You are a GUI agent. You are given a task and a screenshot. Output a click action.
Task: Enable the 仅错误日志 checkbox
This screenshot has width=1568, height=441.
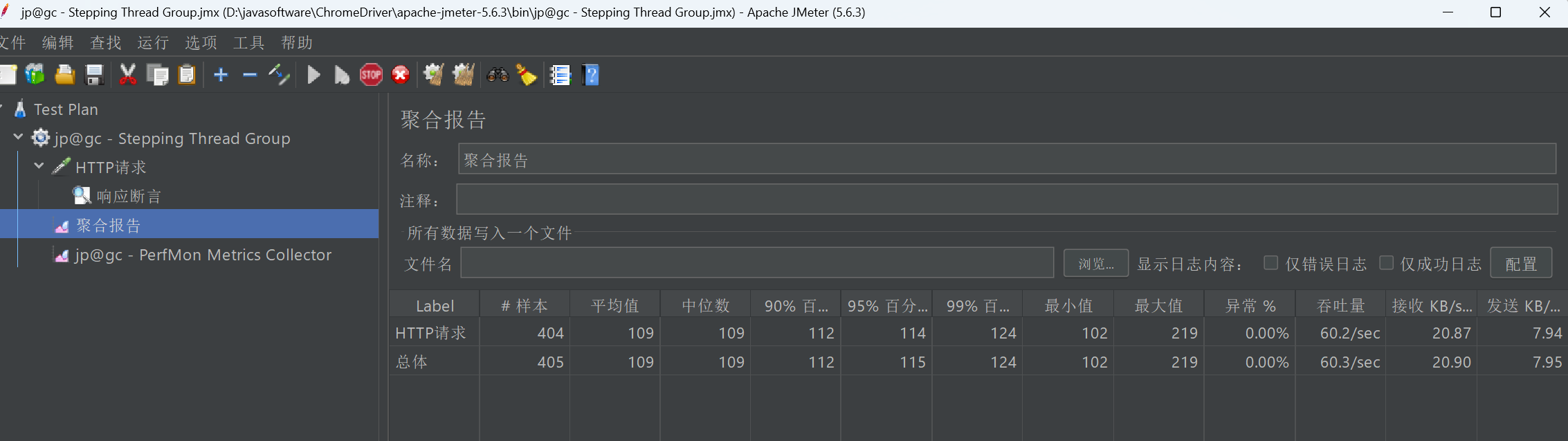pos(1270,263)
